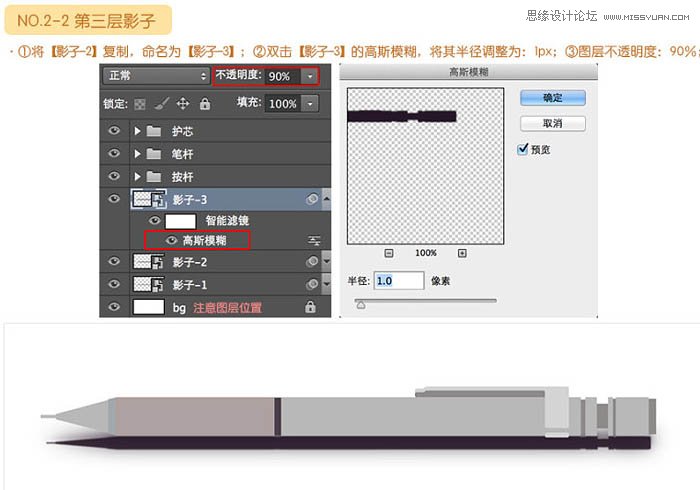The width and height of the screenshot is (700, 490).
Task: Click the bg layer white thumbnail
Action: [149, 307]
